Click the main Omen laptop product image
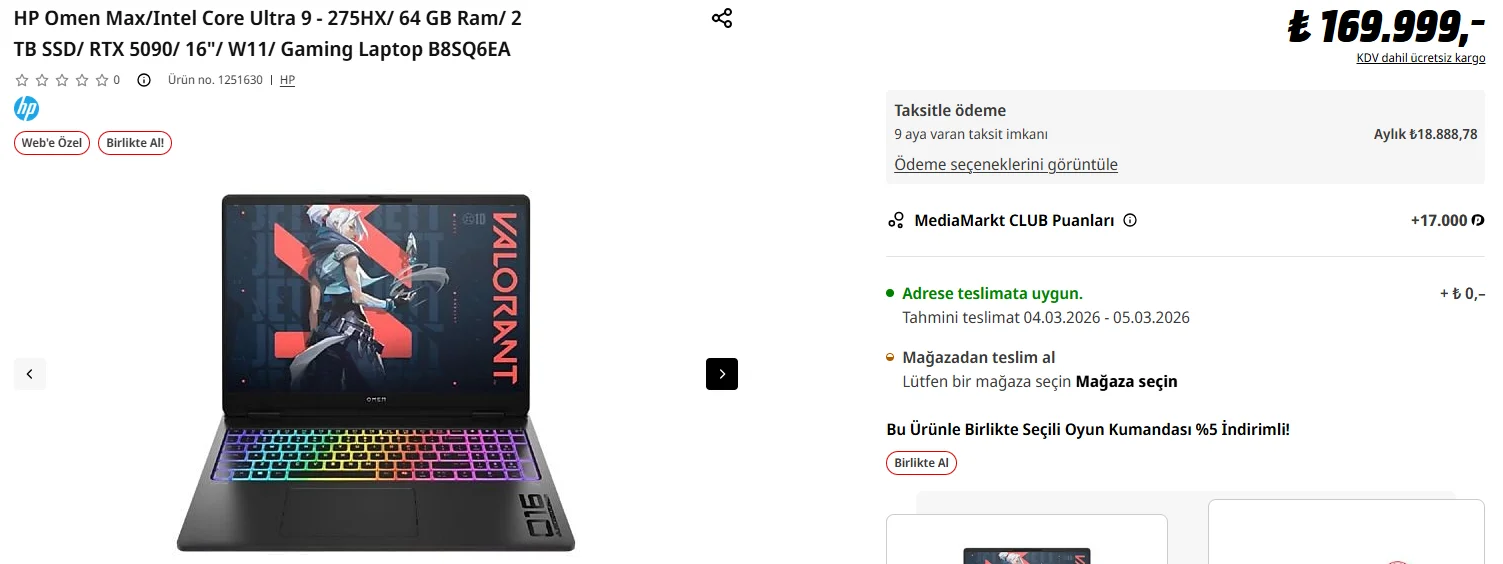 click(376, 372)
